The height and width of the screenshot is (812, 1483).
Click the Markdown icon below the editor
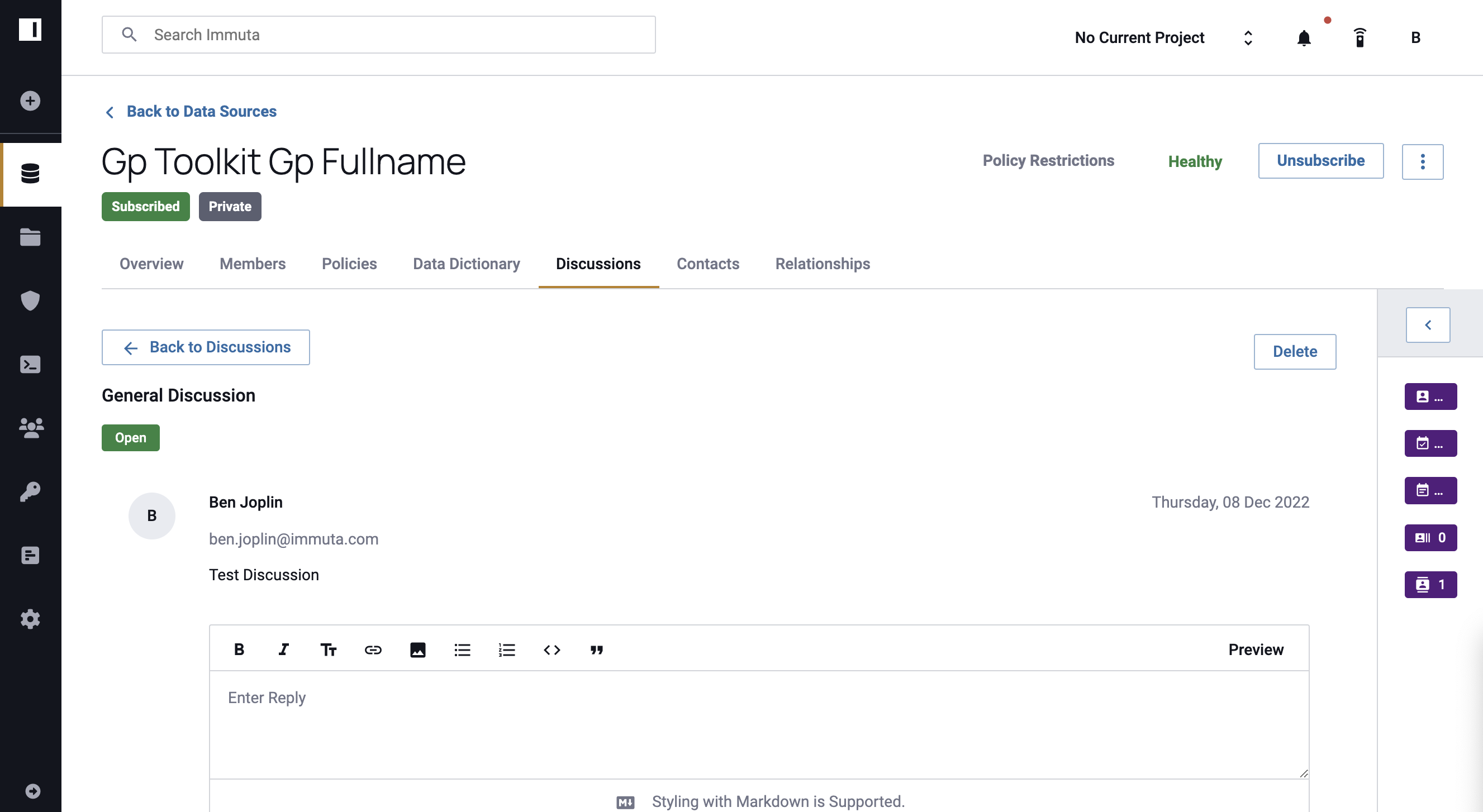625,802
